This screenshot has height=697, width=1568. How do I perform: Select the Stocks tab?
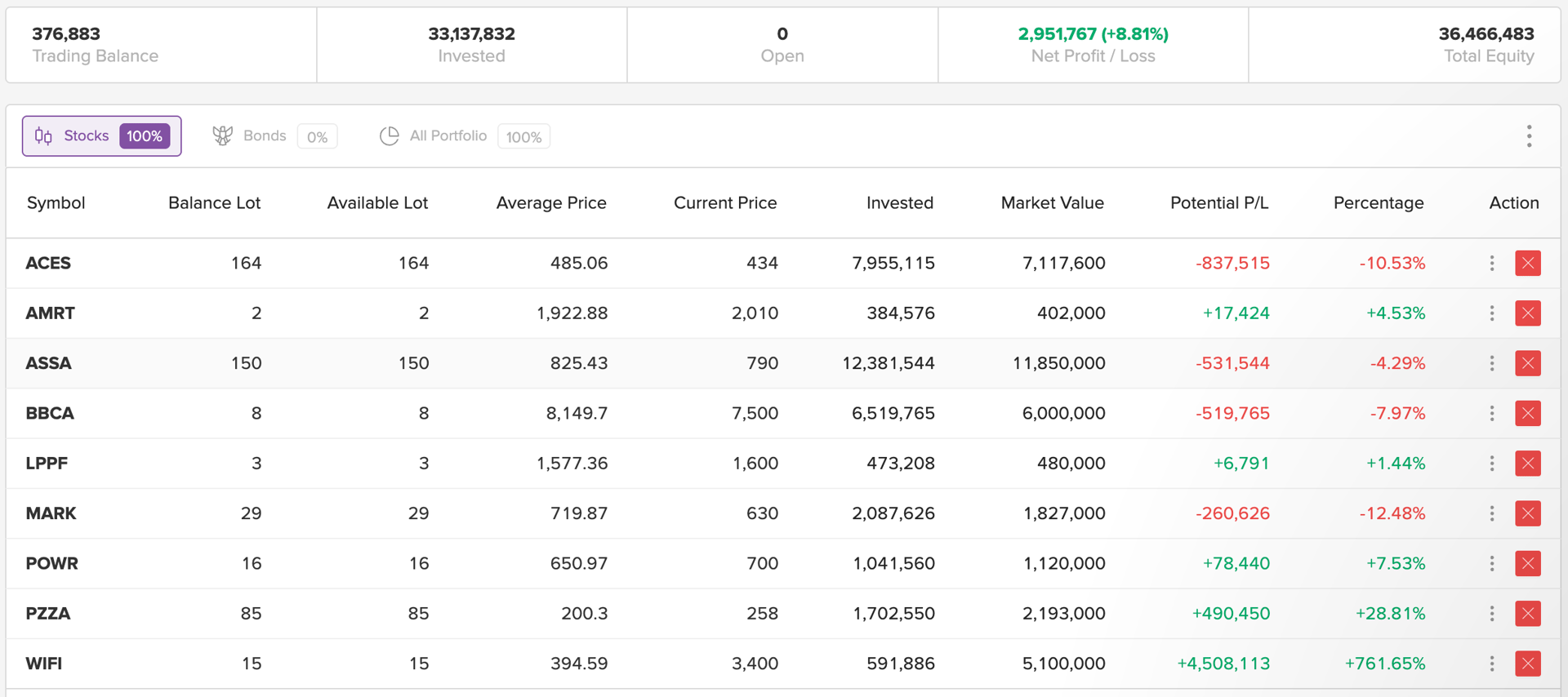click(x=101, y=136)
